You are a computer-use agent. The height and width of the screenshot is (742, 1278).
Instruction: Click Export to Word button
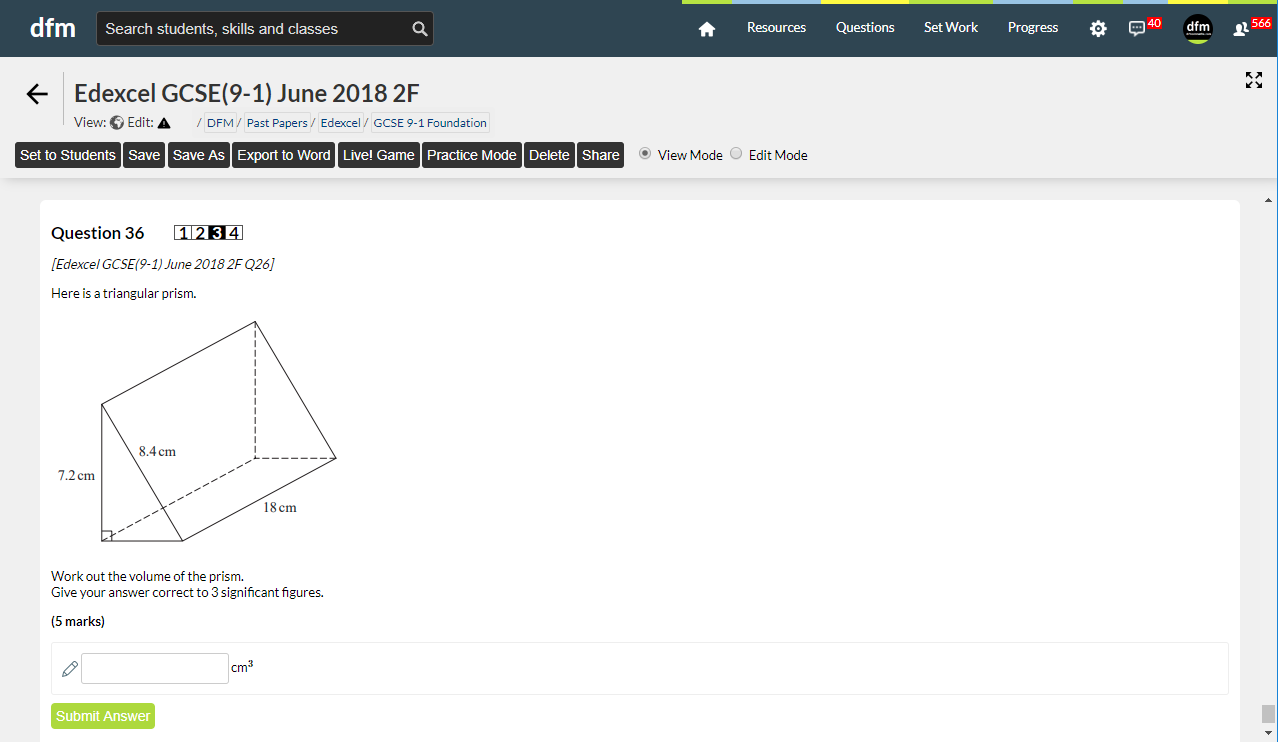click(x=284, y=155)
